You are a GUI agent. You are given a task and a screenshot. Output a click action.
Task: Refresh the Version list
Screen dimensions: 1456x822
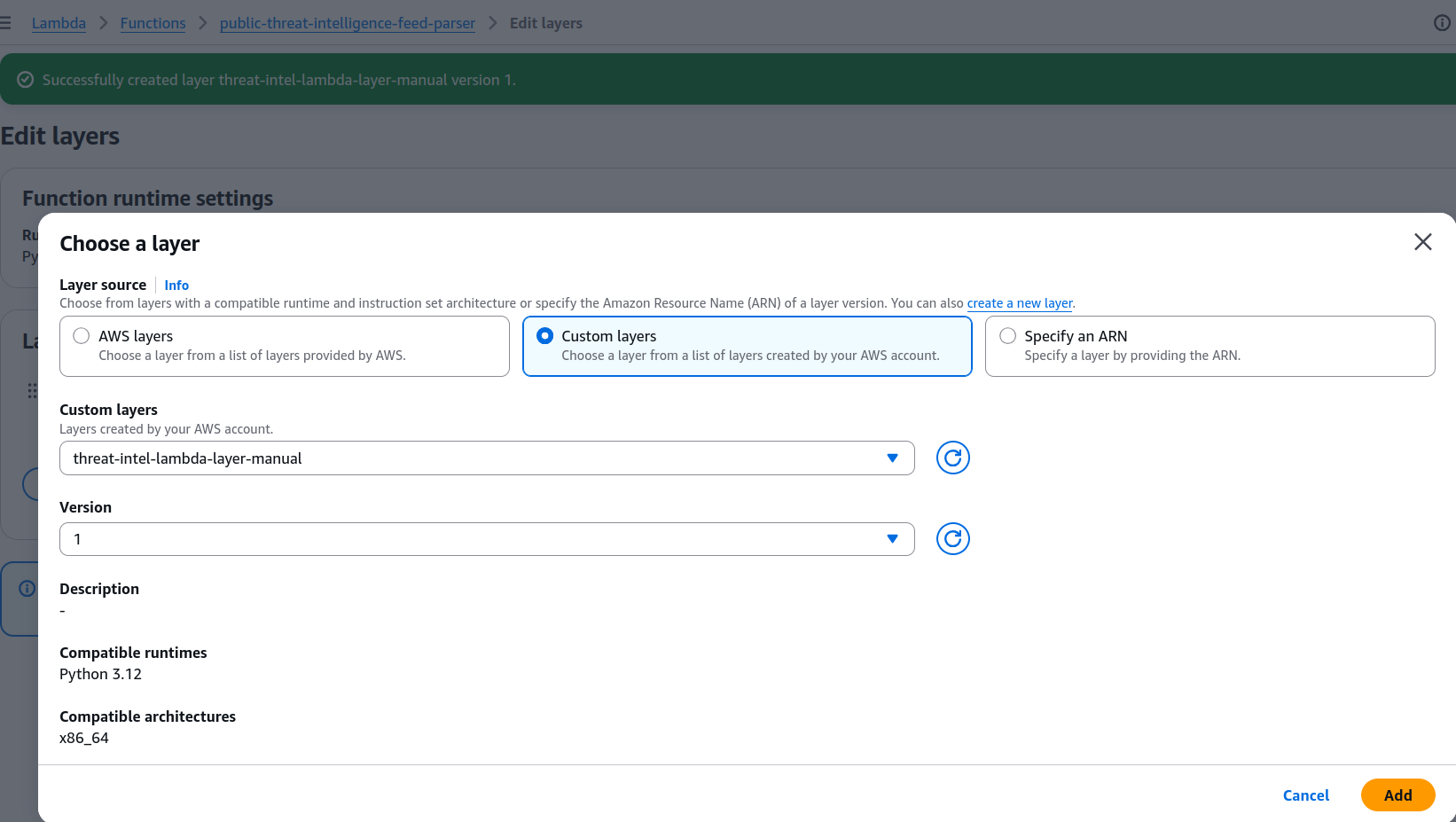pos(952,538)
